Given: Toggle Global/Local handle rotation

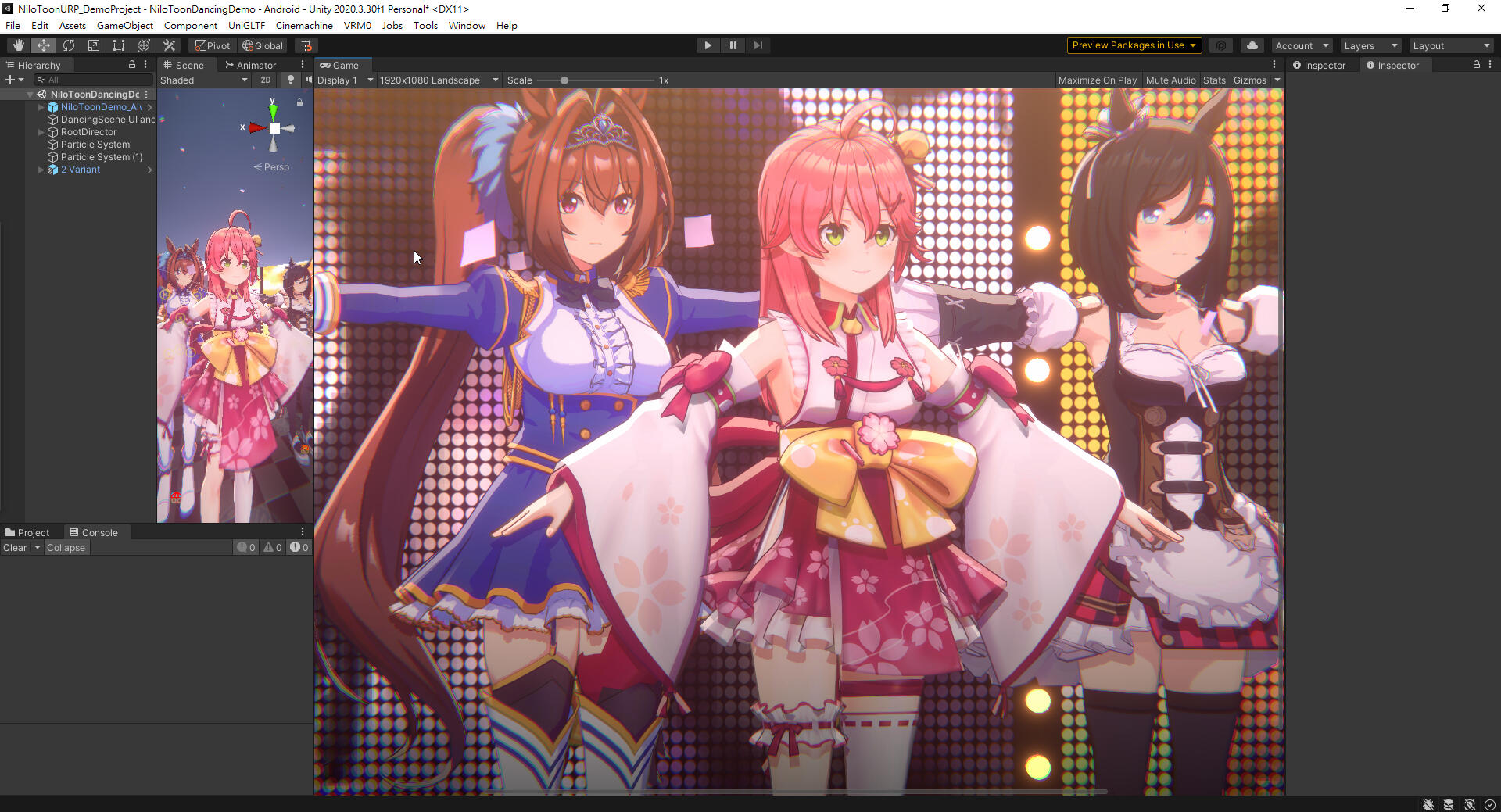Looking at the screenshot, I should [263, 45].
